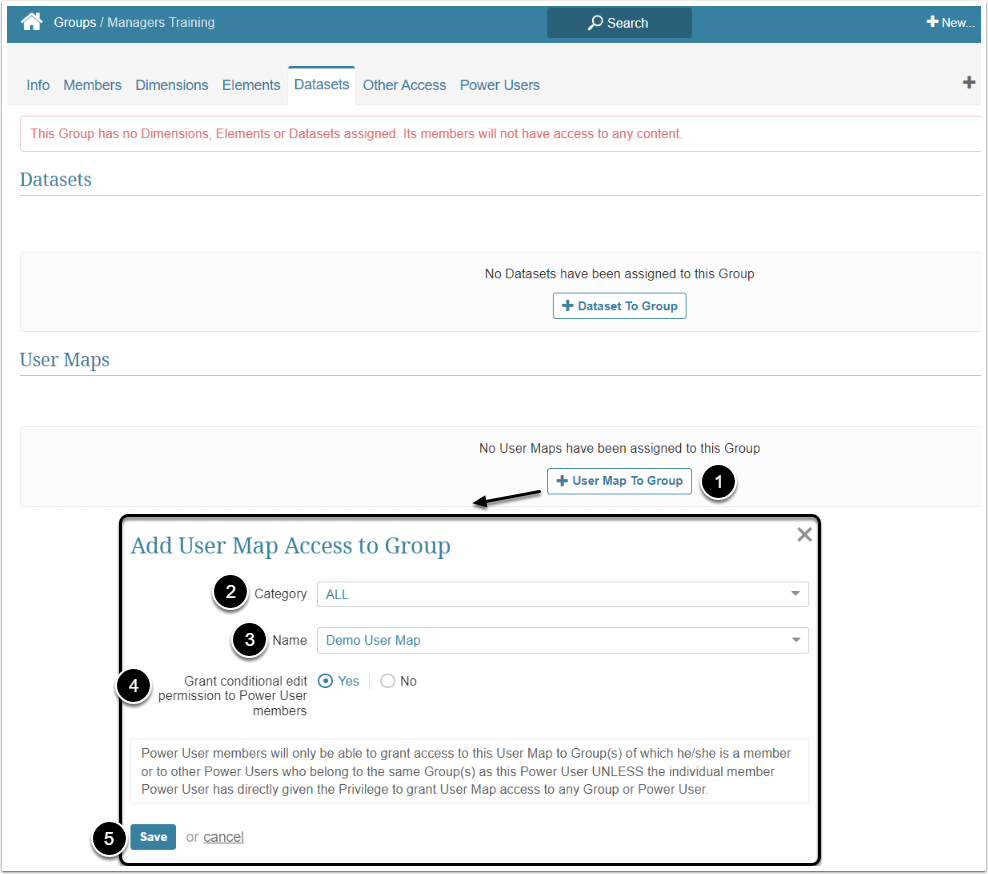988x874 pixels.
Task: Go to the home page icon
Action: click(x=32, y=22)
